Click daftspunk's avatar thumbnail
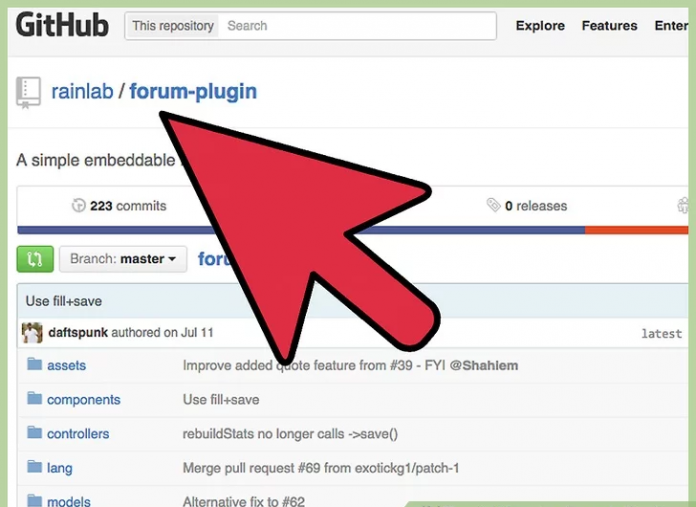This screenshot has height=507, width=696. tap(32, 333)
